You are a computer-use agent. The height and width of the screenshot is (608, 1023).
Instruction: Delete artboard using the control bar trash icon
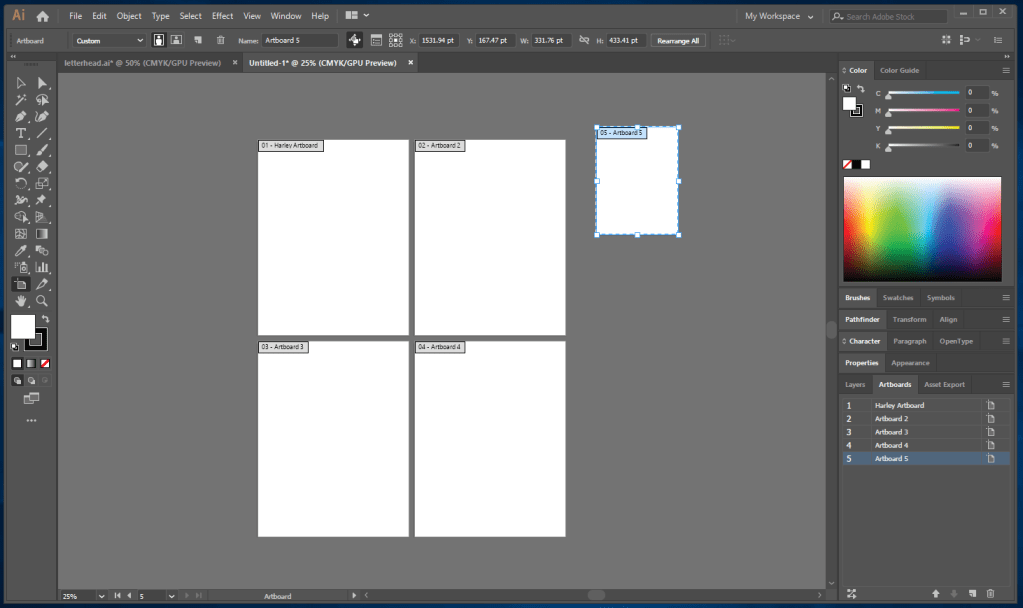220,40
